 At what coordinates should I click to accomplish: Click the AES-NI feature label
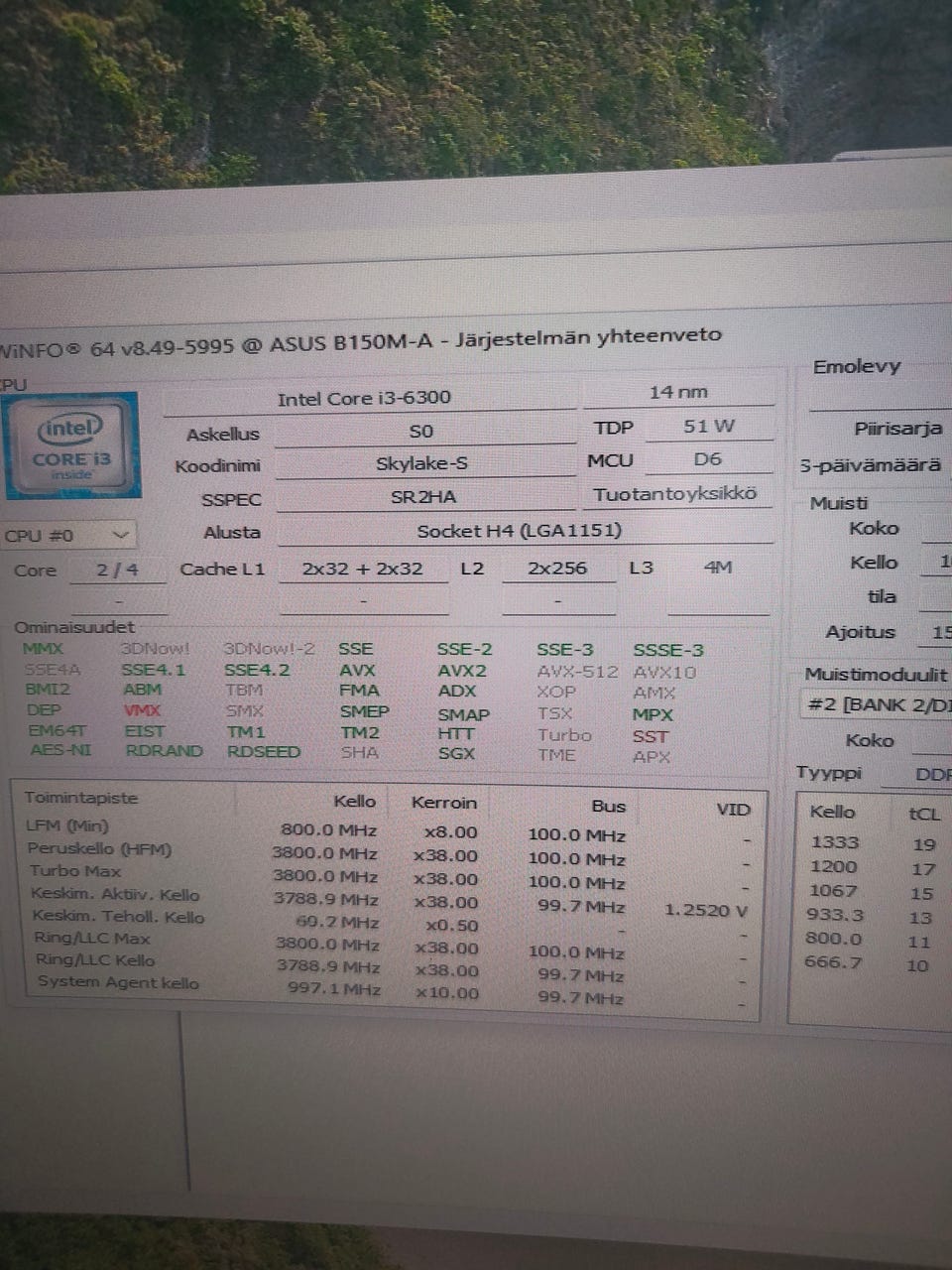[60, 750]
